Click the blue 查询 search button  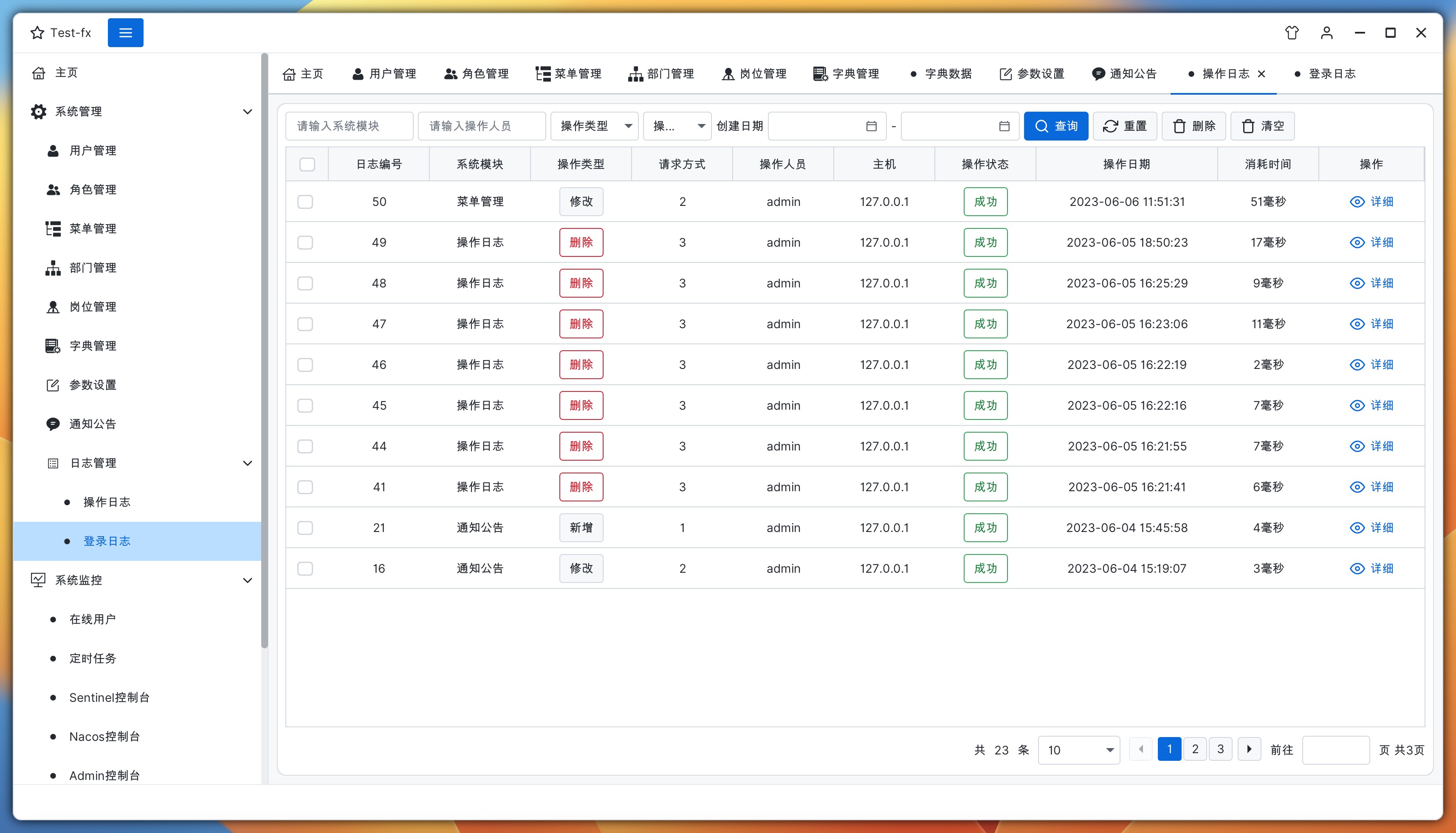[1056, 126]
